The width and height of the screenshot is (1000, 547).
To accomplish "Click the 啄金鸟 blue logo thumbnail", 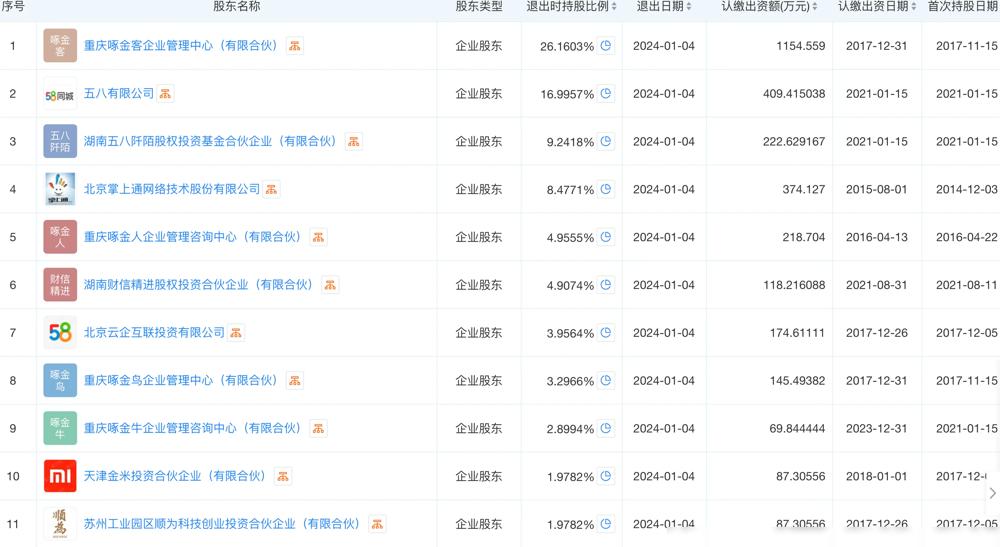I will [60, 381].
